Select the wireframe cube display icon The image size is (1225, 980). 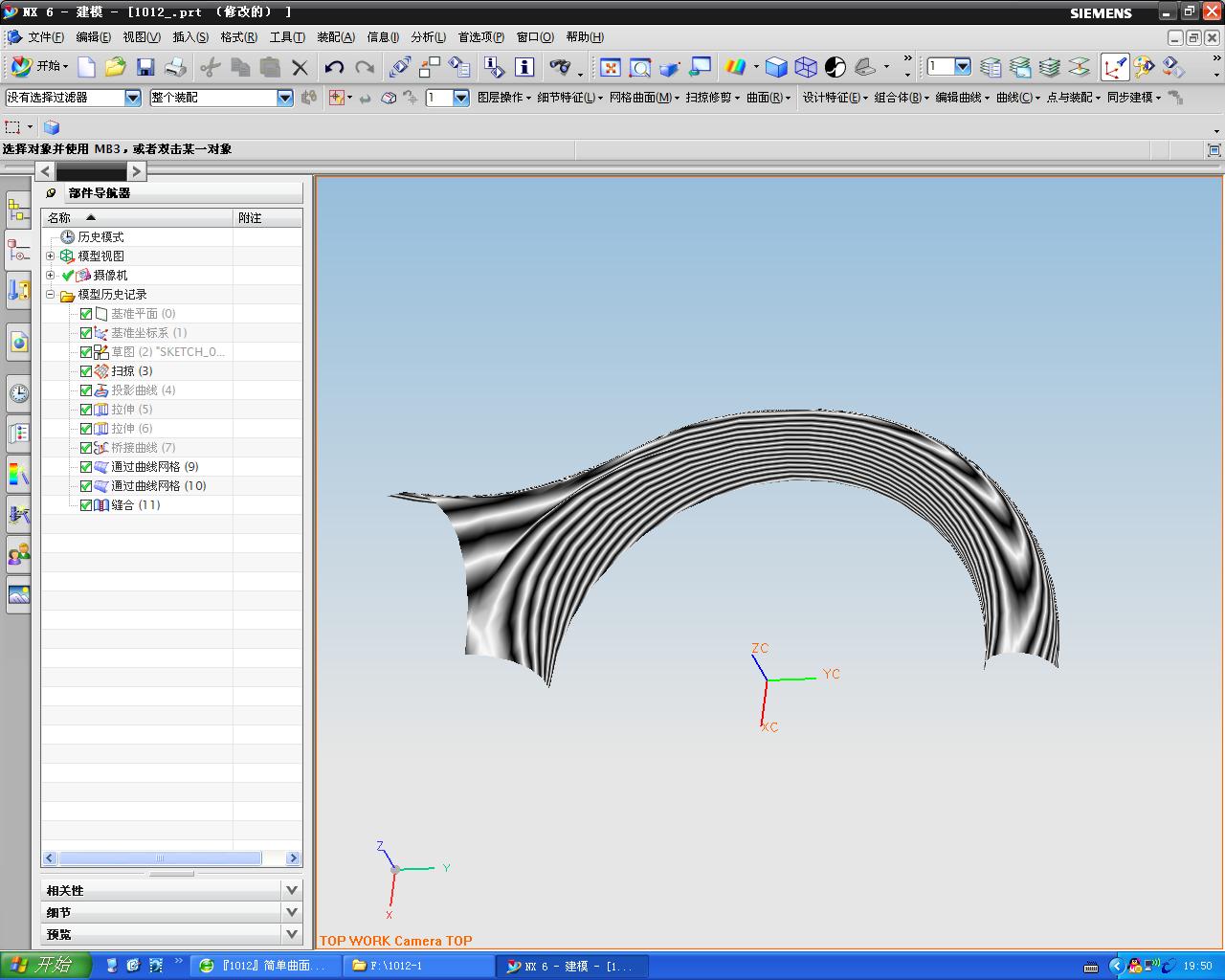tap(806, 67)
